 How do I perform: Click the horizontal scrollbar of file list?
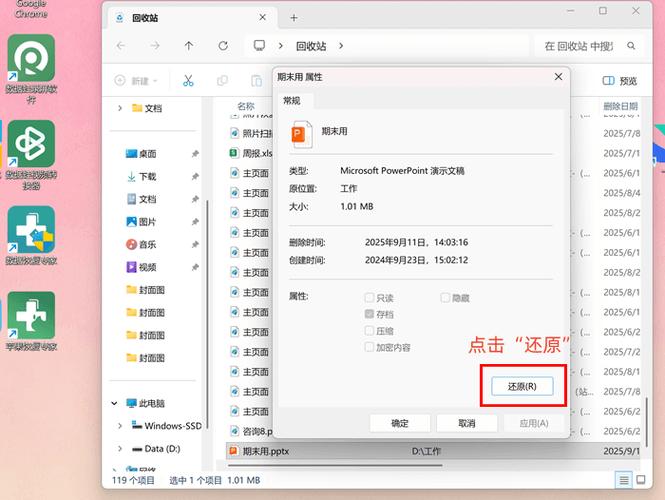pos(335,465)
